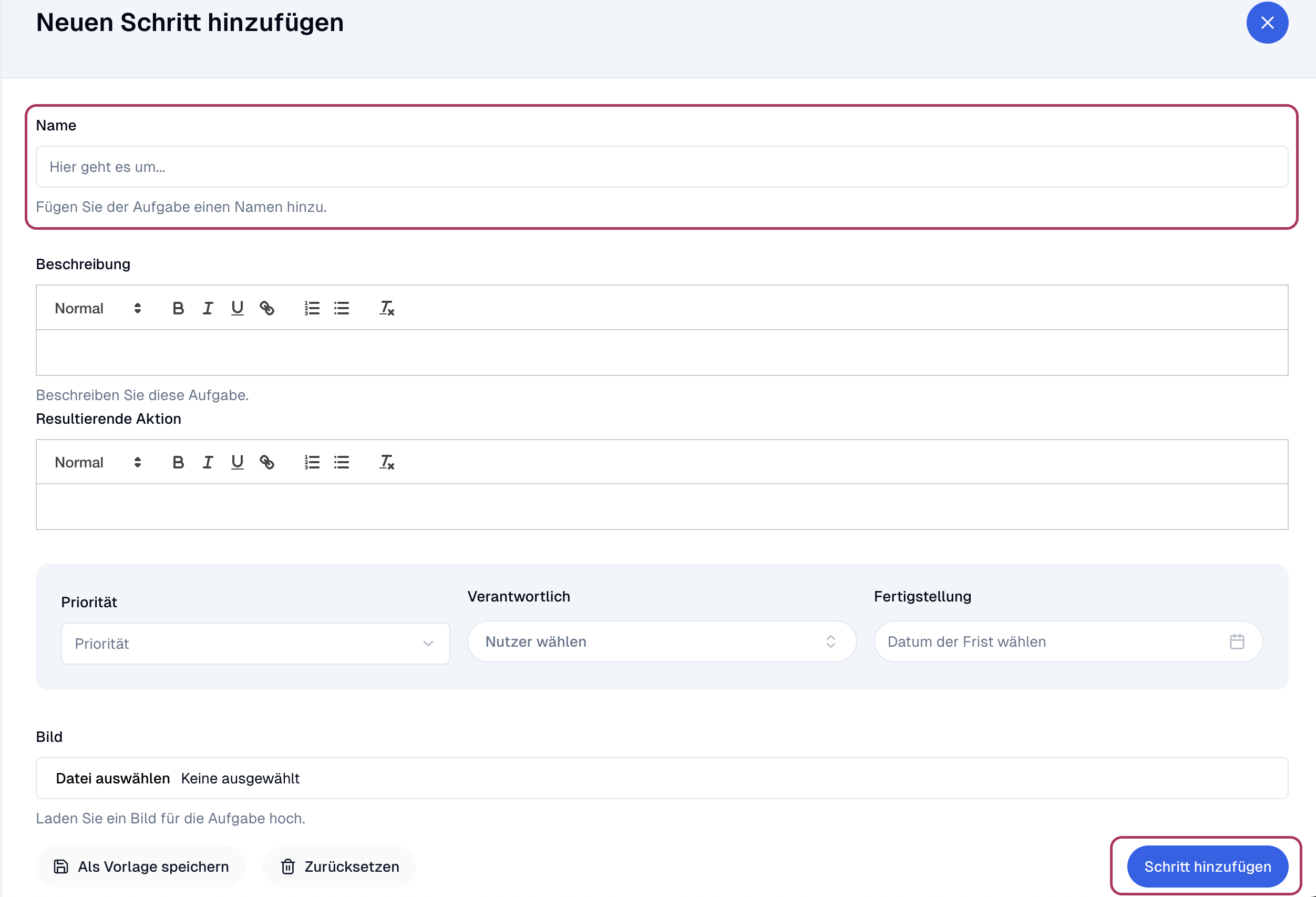This screenshot has width=1316, height=897.
Task: Click Bold icon in Beschreibung toolbar
Action: click(178, 308)
